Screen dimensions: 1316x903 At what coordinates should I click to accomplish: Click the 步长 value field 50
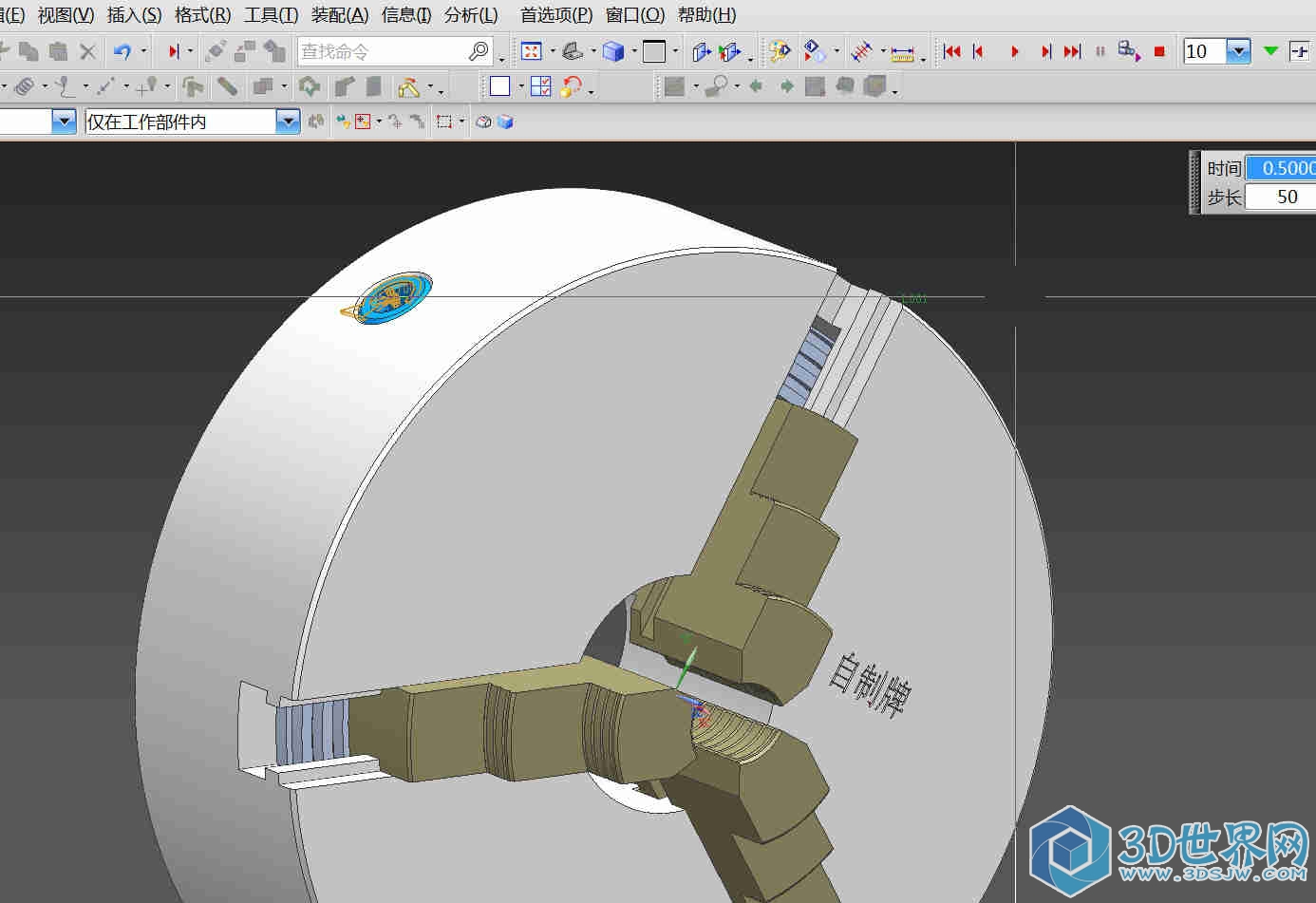(1281, 197)
